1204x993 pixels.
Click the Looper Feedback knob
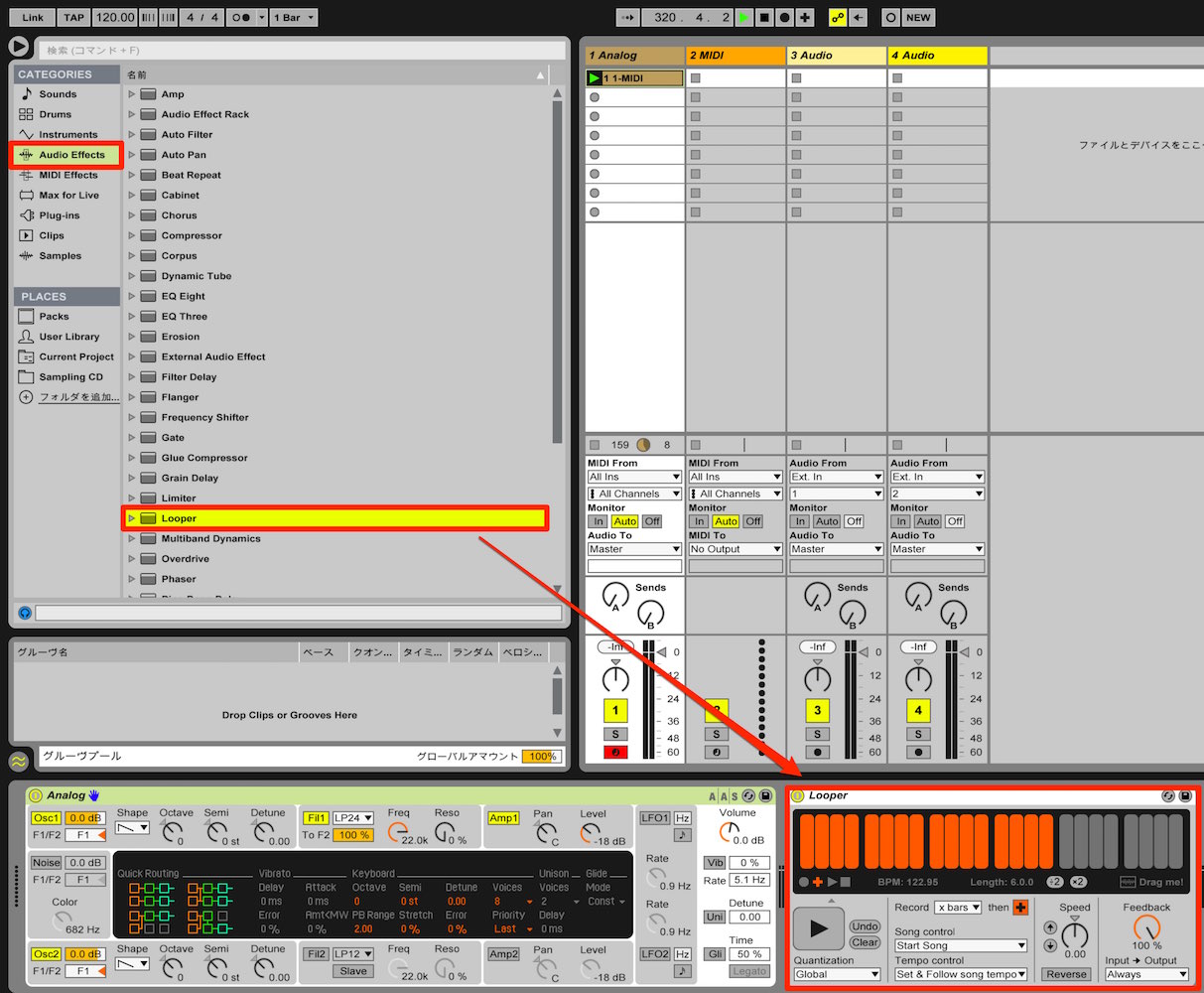(x=1146, y=928)
